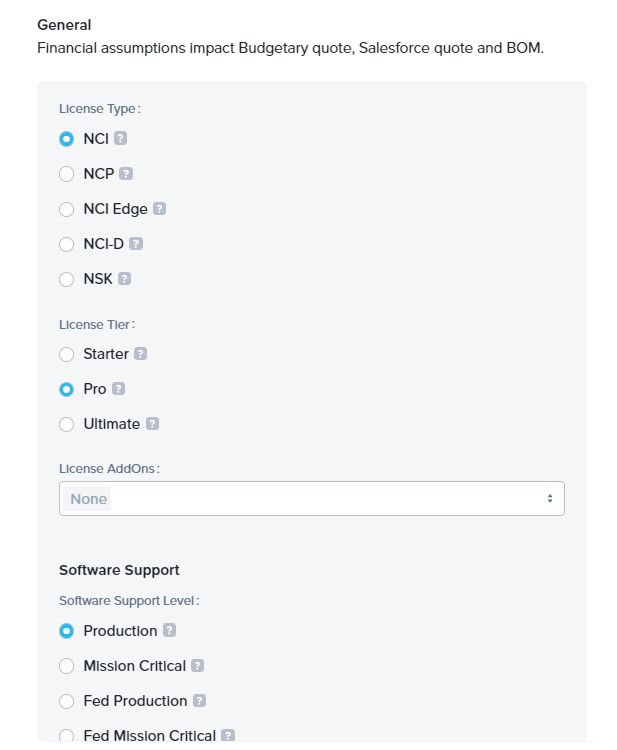Click the NCI-D help icon
Screen dimensions: 617x750
136,244
